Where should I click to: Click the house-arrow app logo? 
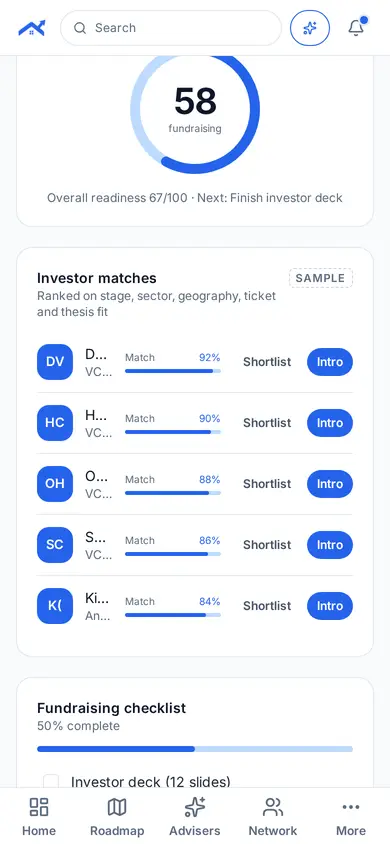tap(32, 28)
